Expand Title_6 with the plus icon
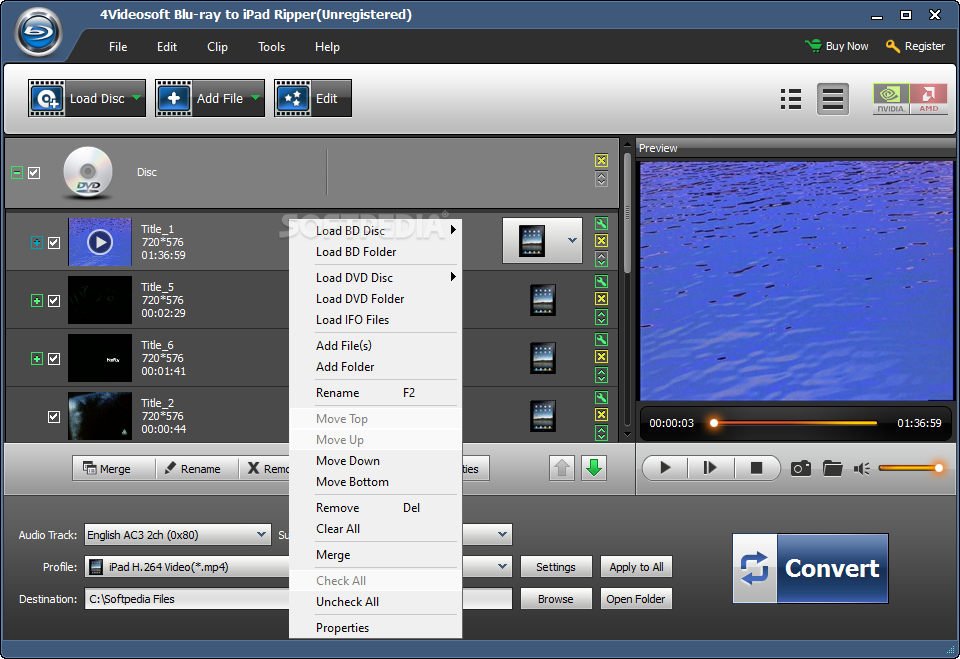 click(37, 358)
